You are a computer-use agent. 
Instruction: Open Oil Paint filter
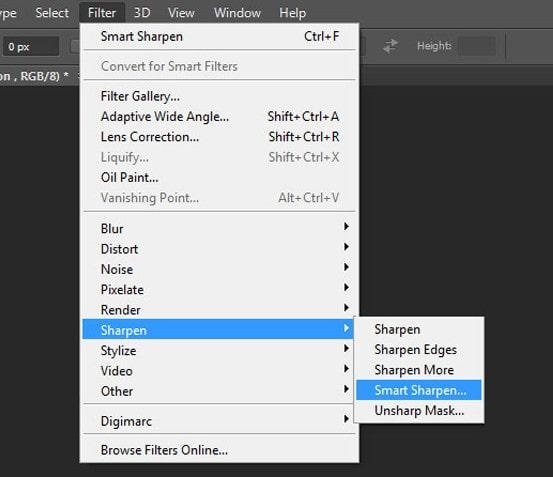tap(219, 177)
